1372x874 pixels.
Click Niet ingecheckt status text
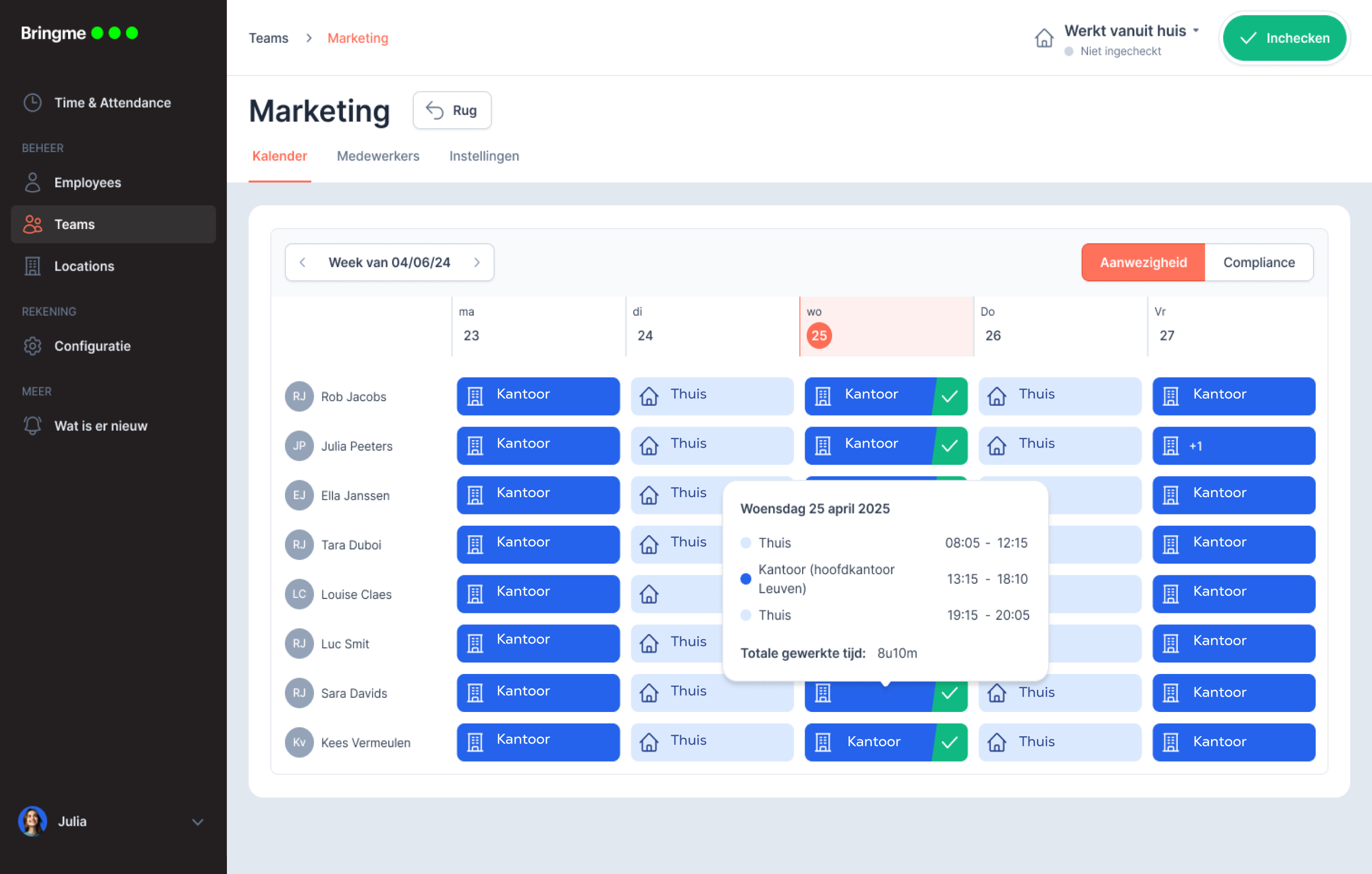[1121, 51]
